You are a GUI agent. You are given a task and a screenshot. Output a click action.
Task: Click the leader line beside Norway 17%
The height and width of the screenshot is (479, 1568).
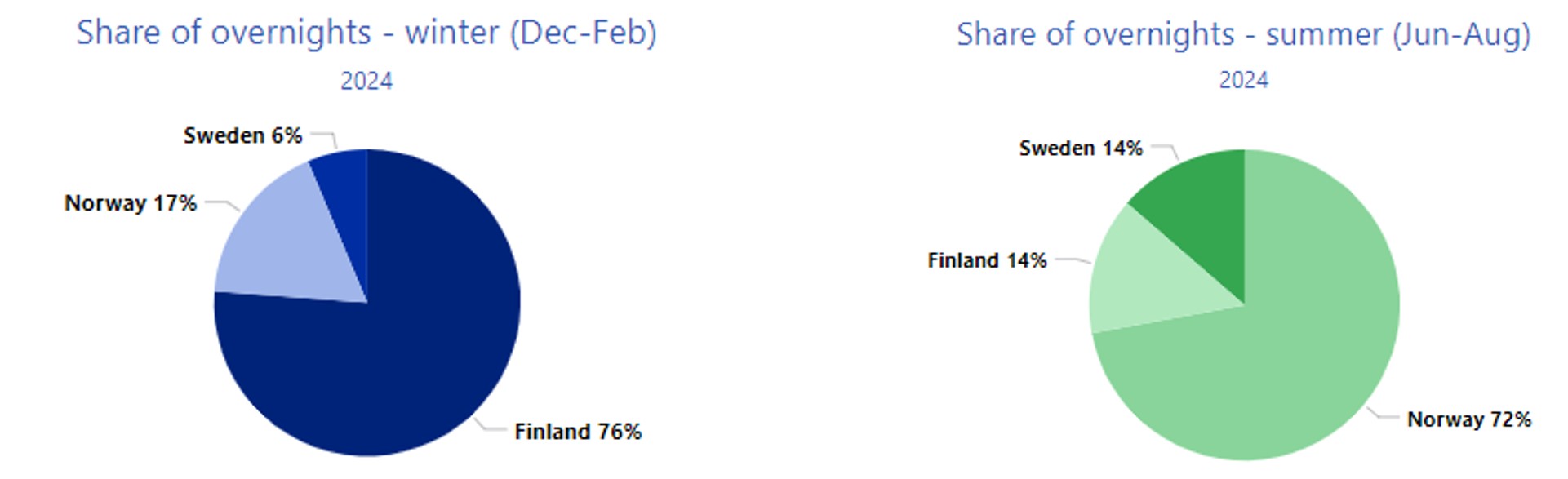[222, 205]
